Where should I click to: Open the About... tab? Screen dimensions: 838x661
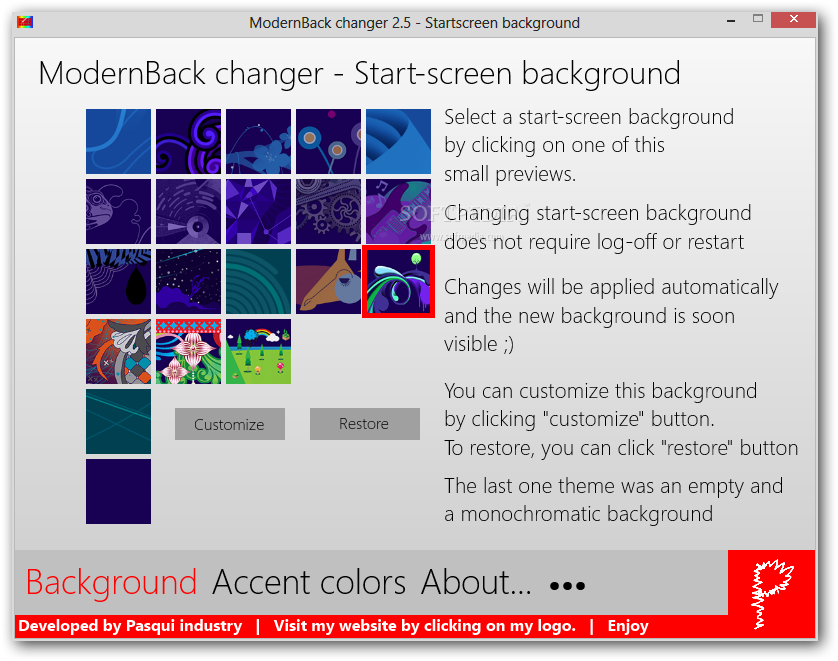click(x=476, y=582)
